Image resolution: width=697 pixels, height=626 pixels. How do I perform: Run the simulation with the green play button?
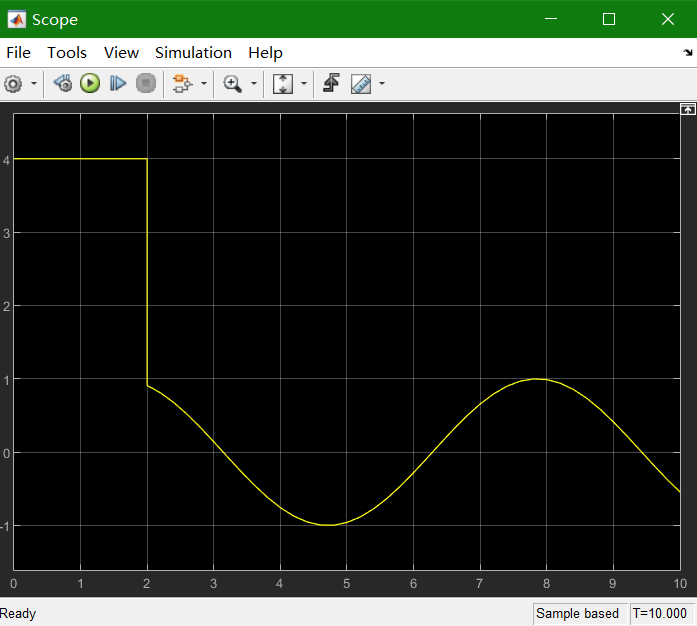[90, 83]
